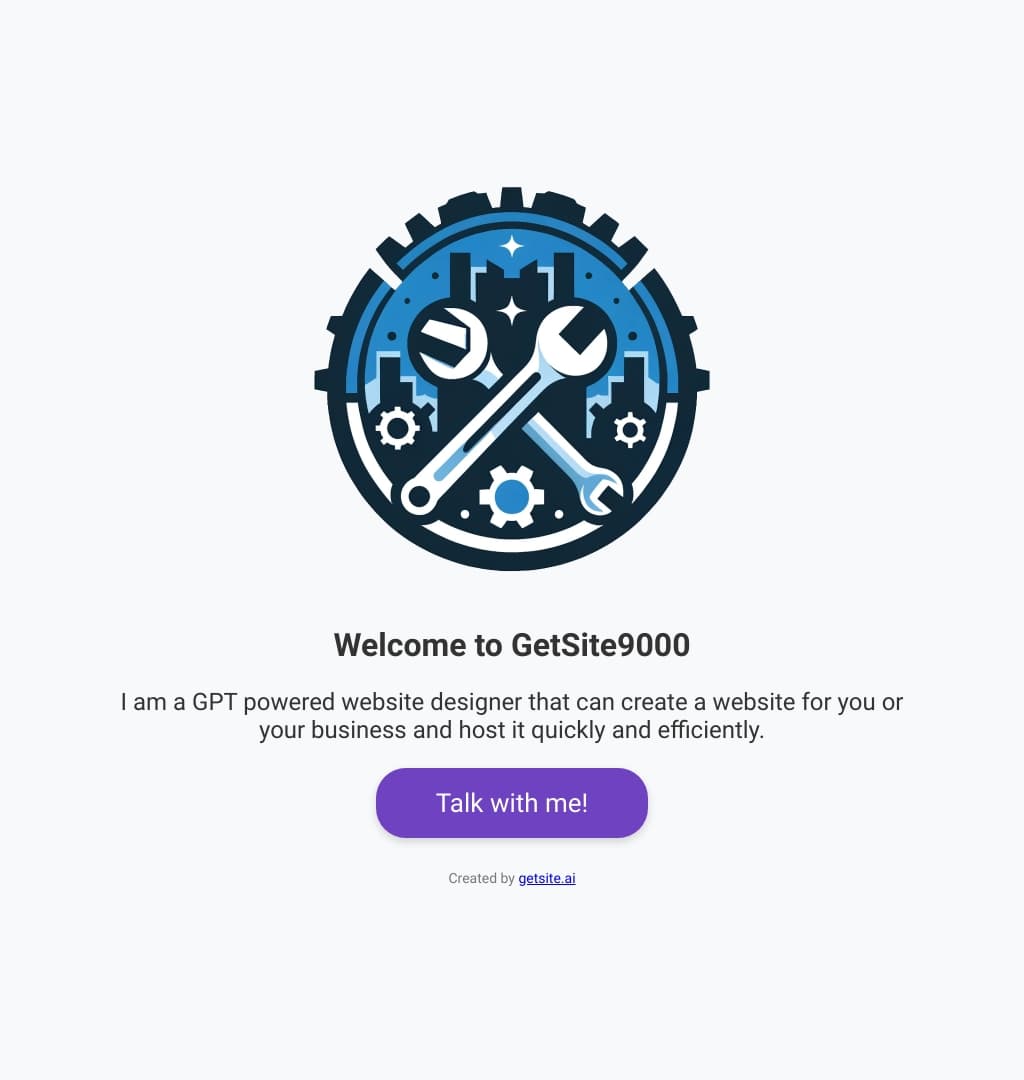Click the ring end of the wrench handle
This screenshot has height=1080, width=1024.
click(x=419, y=496)
